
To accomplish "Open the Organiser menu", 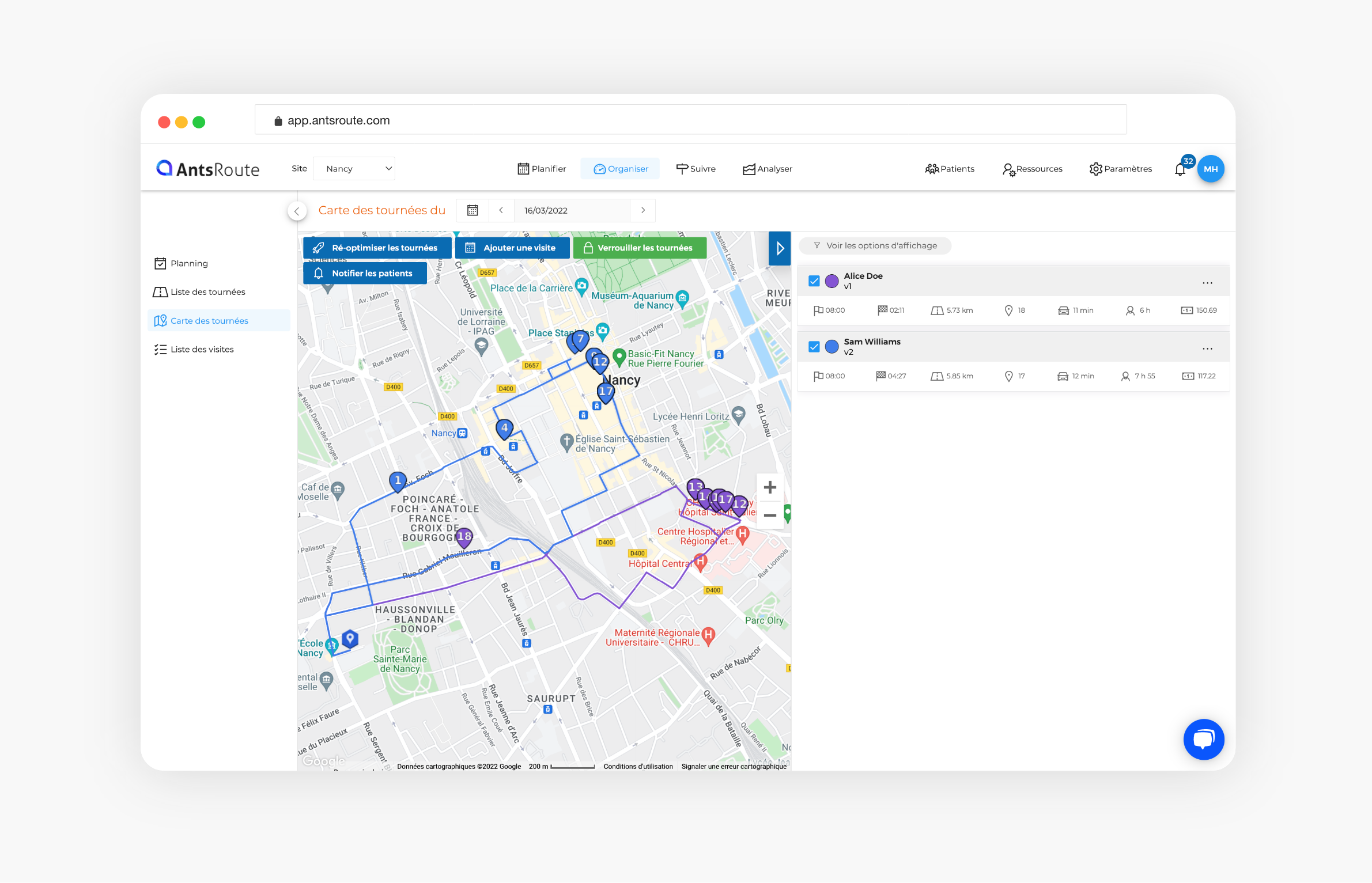I will tap(621, 169).
